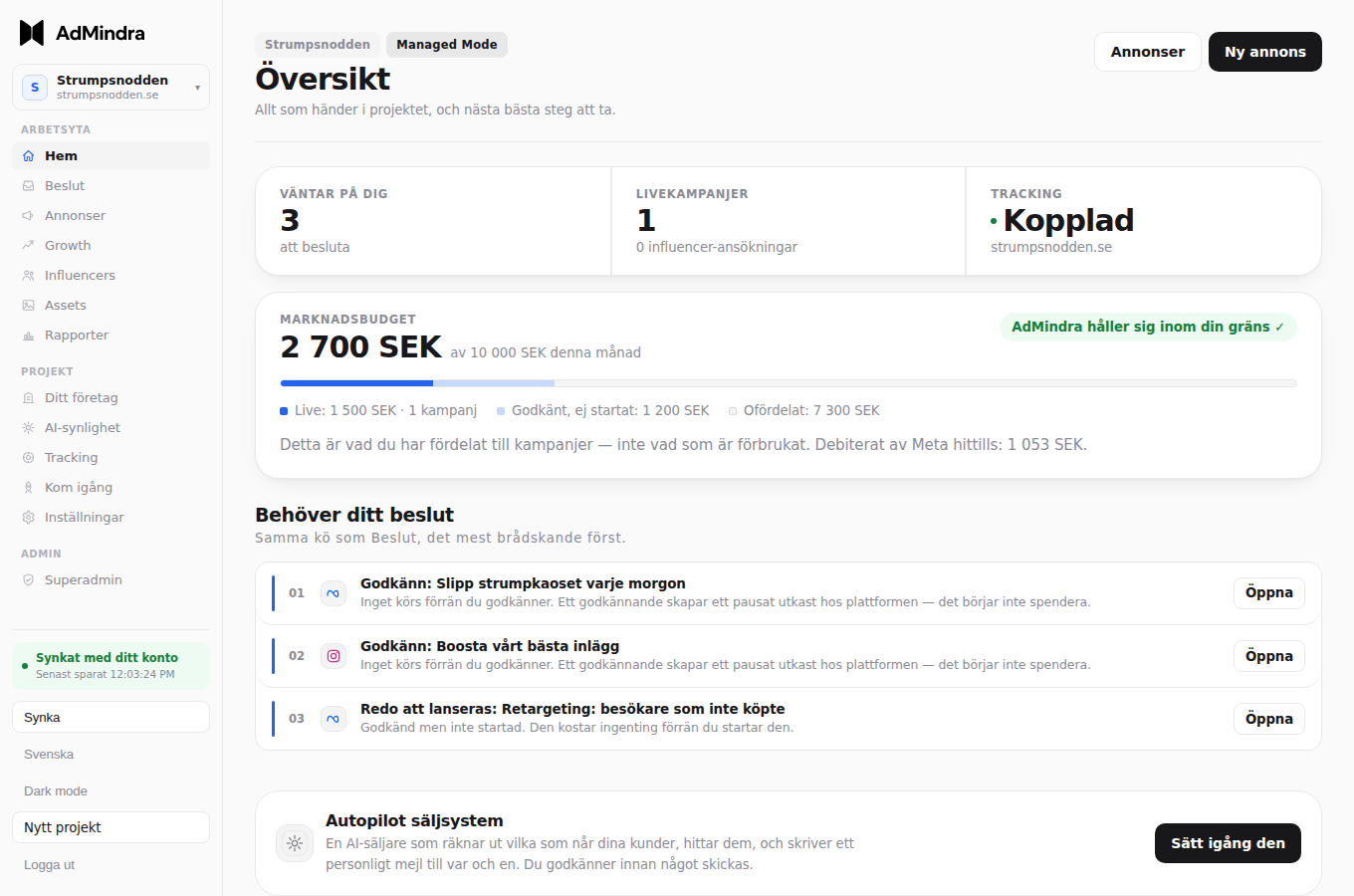Image resolution: width=1354 pixels, height=896 pixels.
Task: Click the Sätt igång den button
Action: pyautogui.click(x=1228, y=843)
